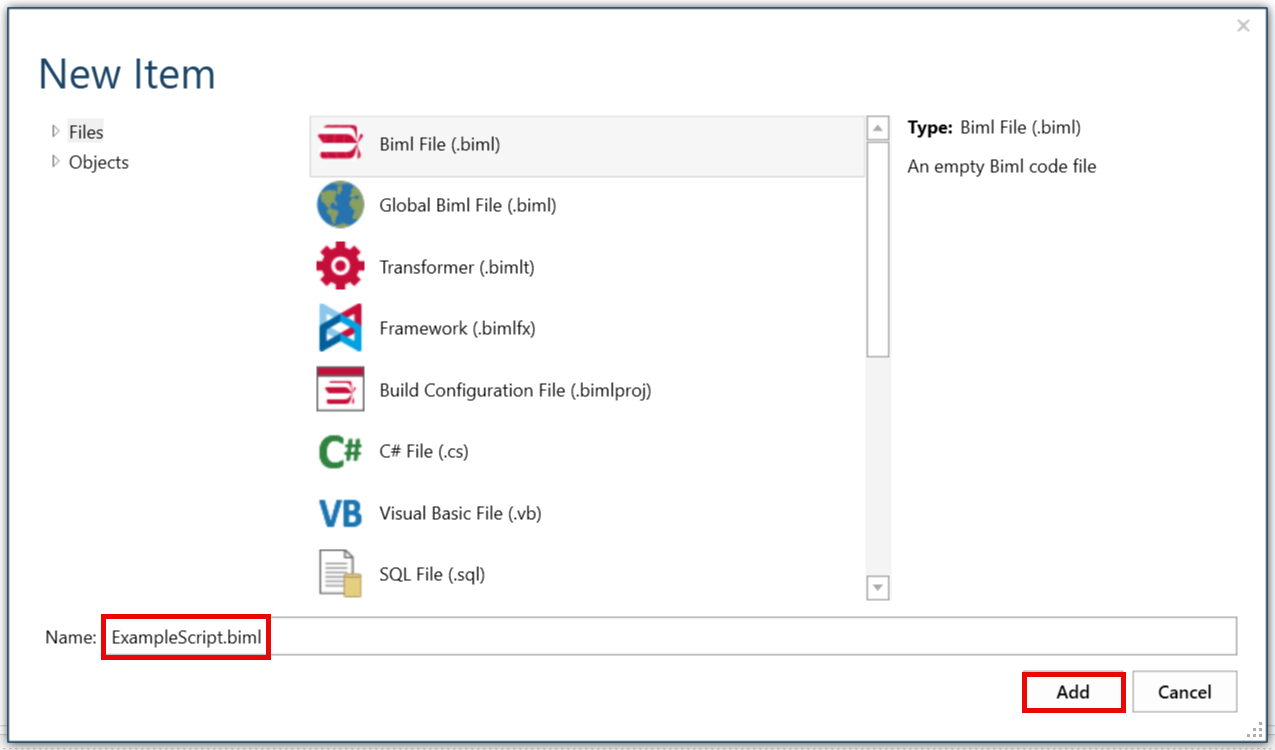Screen dimensions: 1275x750
Task: Choose the Transformer gear icon
Action: pos(340,267)
